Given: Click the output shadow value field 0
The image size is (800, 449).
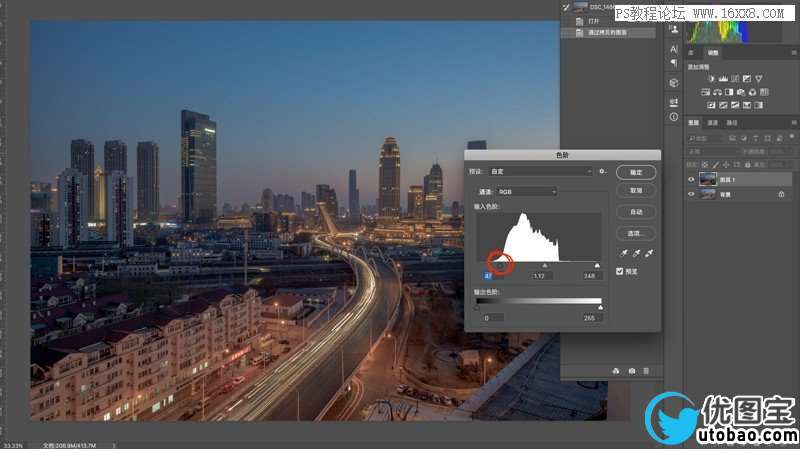Looking at the screenshot, I should tap(493, 317).
